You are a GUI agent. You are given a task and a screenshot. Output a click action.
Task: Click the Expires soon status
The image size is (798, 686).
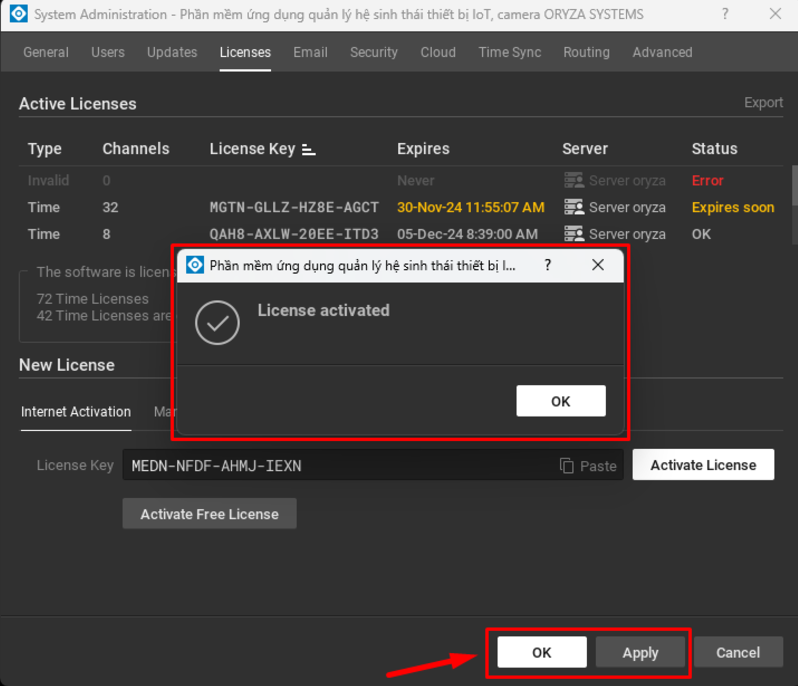pyautogui.click(x=733, y=207)
